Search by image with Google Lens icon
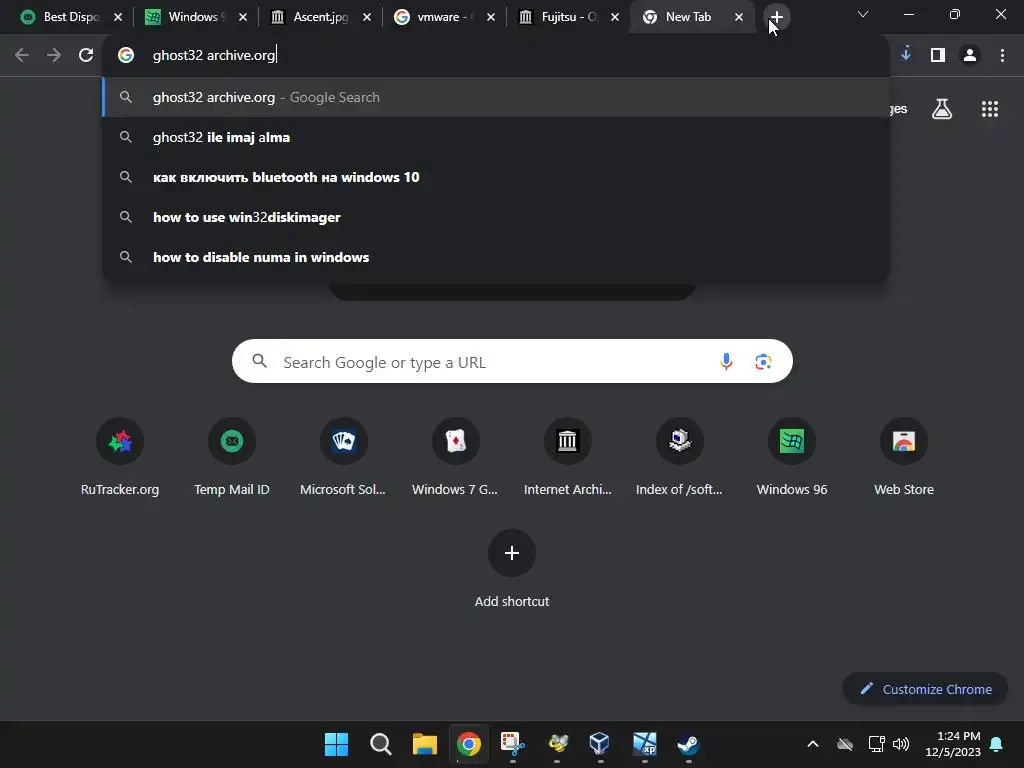This screenshot has height=768, width=1024. [x=763, y=361]
